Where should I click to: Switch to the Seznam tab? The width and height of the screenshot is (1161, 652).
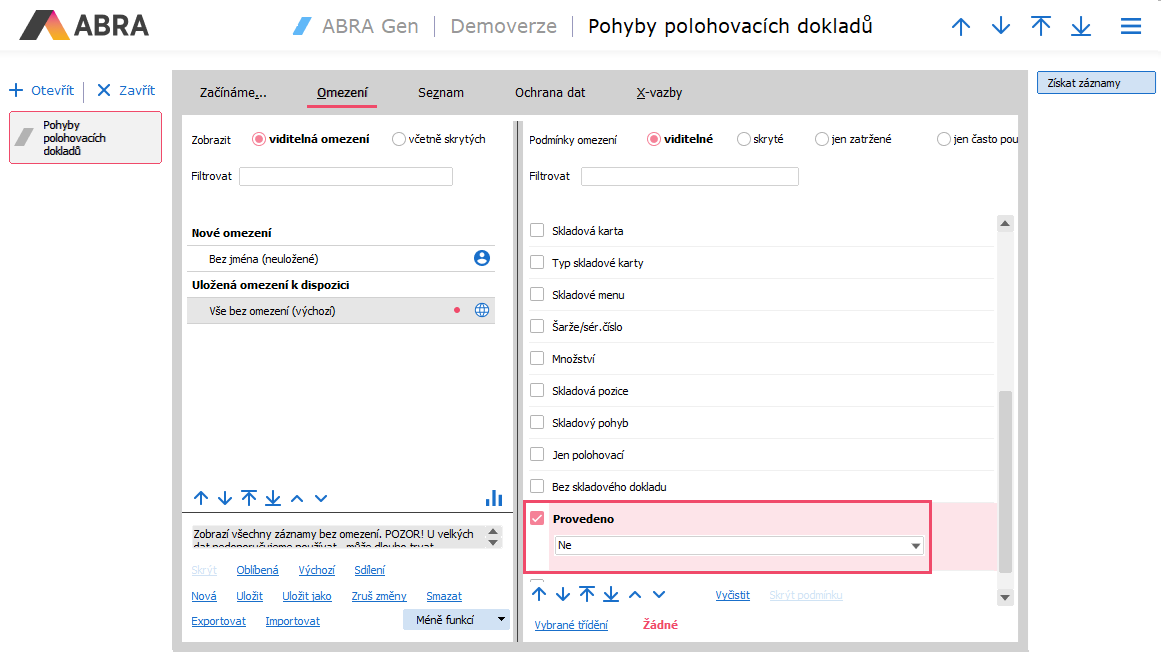tap(440, 92)
